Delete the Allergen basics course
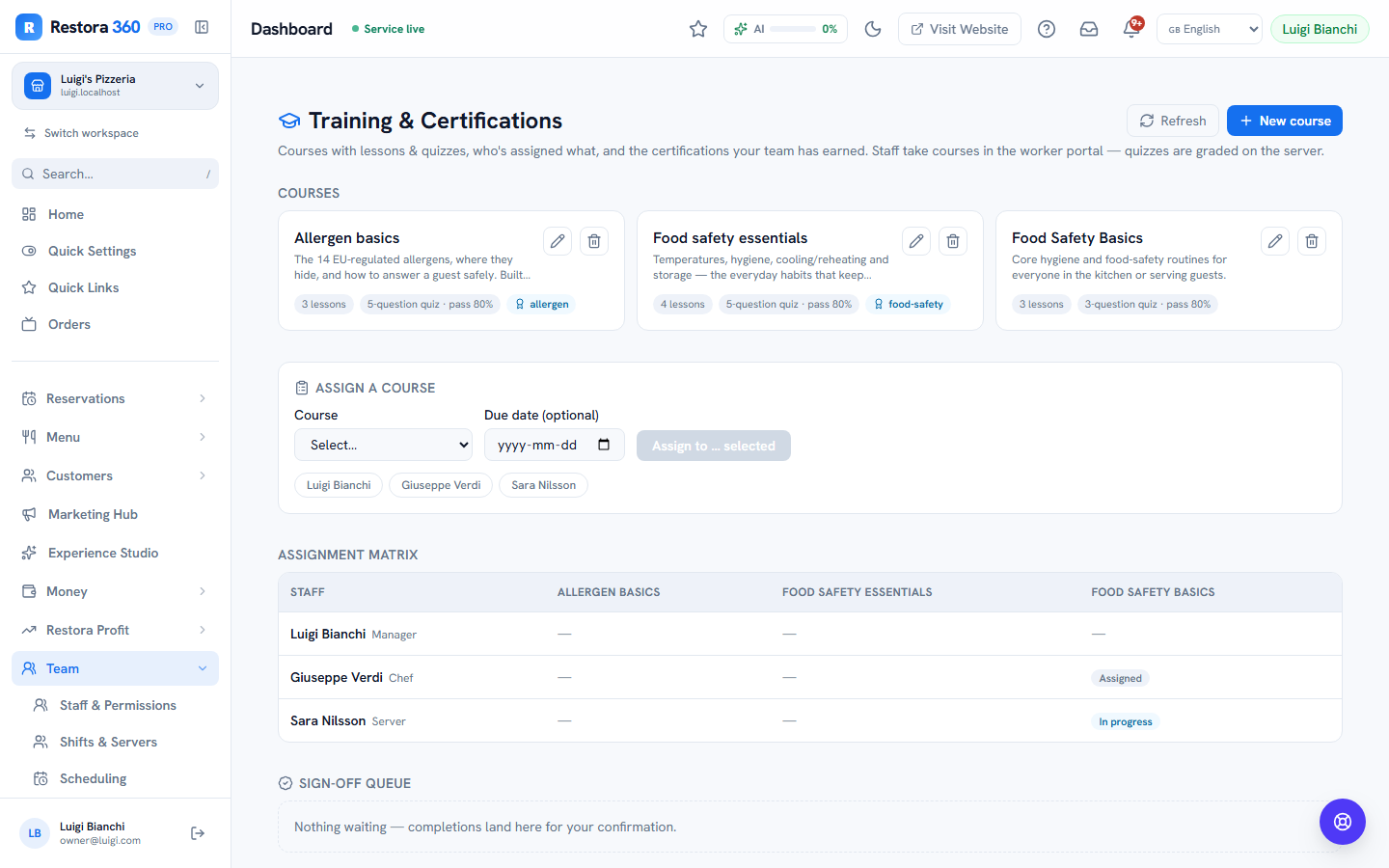Viewport: 1389px width, 868px height. click(594, 241)
